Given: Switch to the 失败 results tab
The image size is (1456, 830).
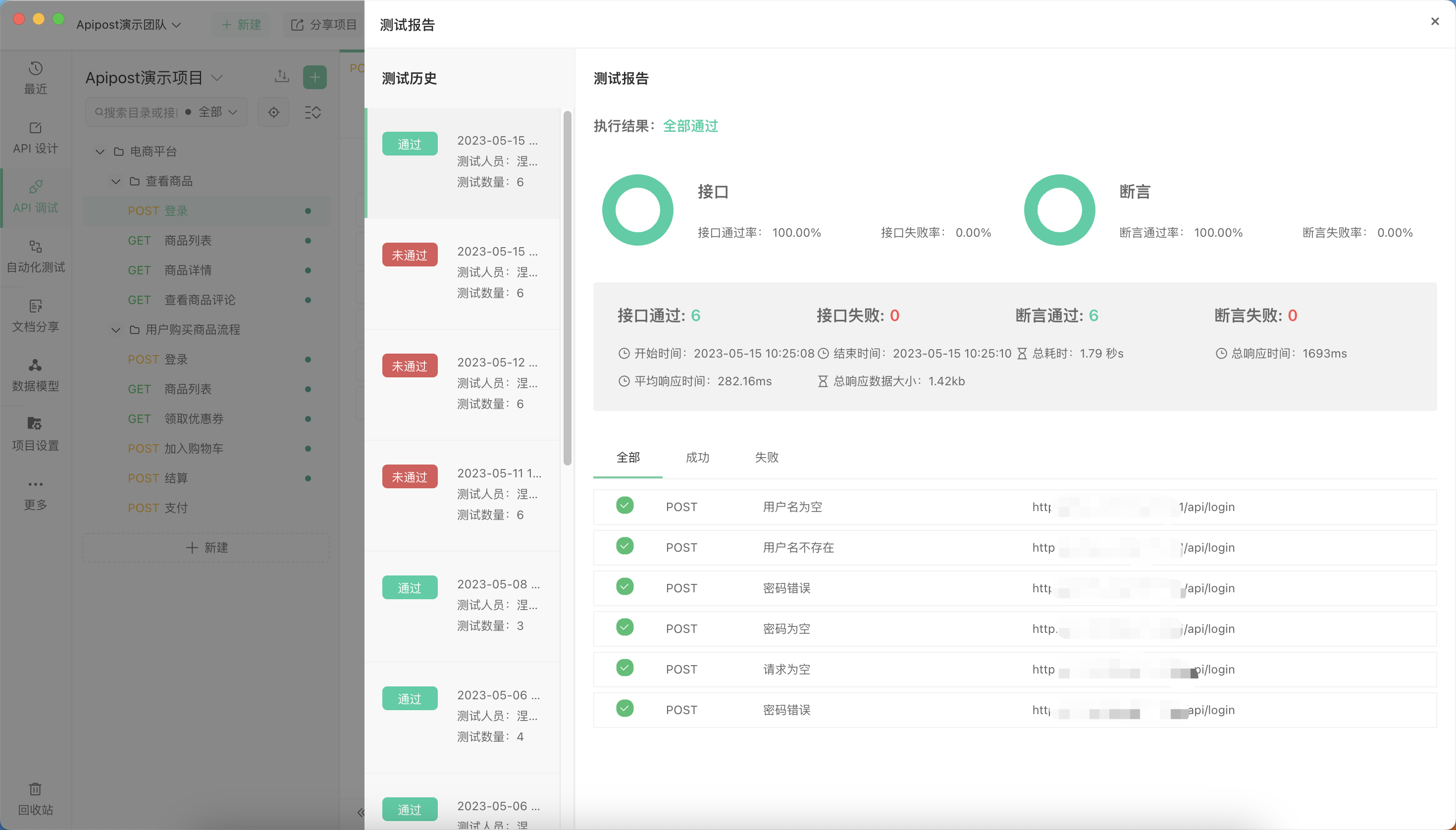Looking at the screenshot, I should coord(766,457).
